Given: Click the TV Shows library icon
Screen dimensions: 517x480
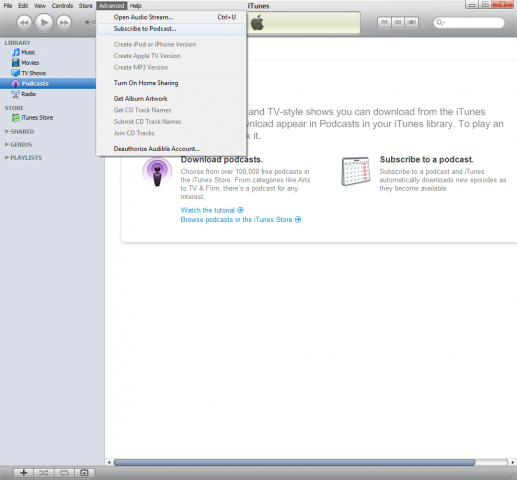Looking at the screenshot, I should pyautogui.click(x=16, y=73).
